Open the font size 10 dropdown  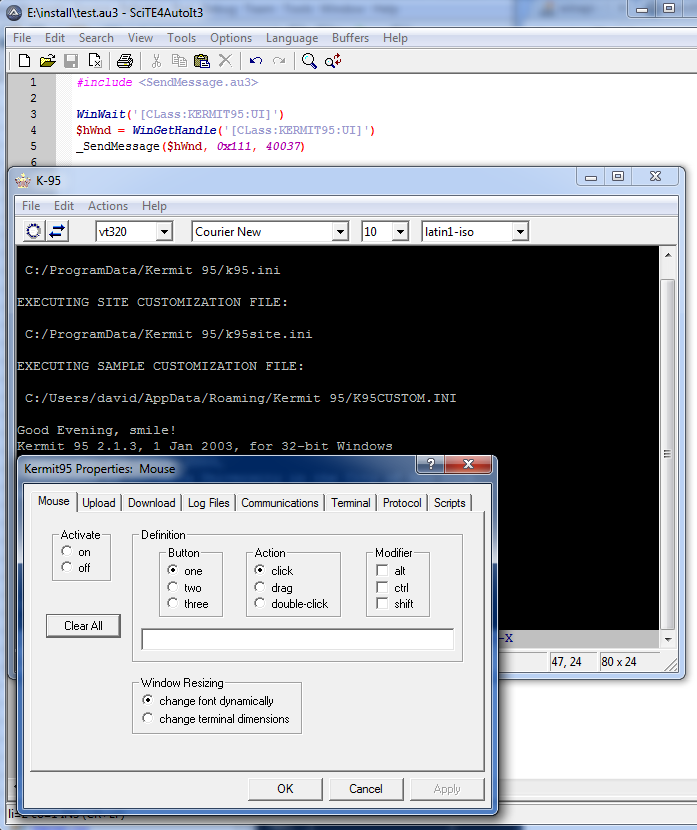coord(400,232)
